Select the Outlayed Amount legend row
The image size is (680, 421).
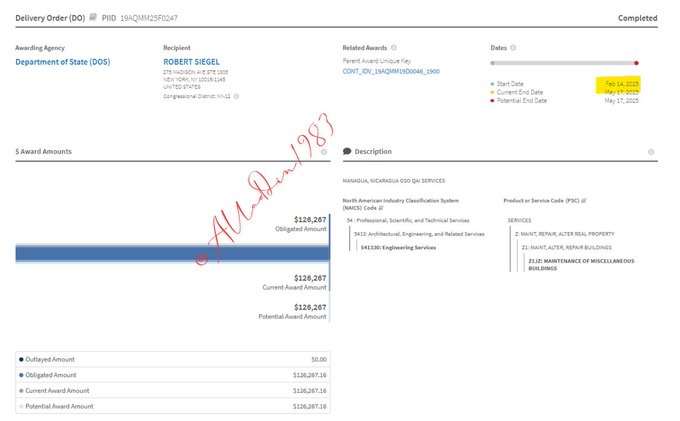tap(173, 359)
